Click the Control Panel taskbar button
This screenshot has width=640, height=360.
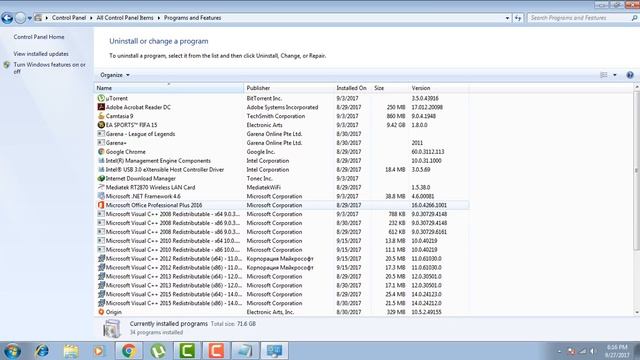click(x=274, y=351)
